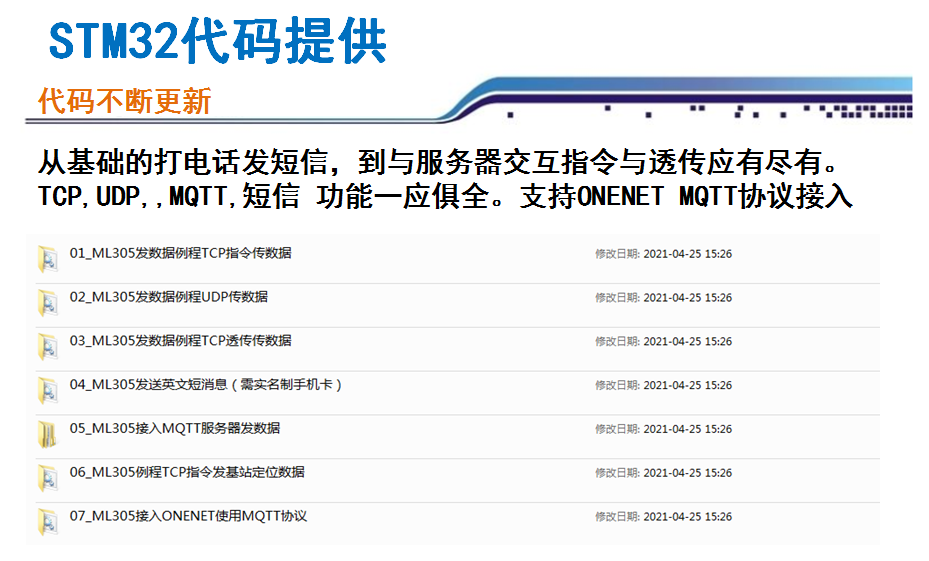Click the STM32代码提供 title
This screenshot has width=929, height=561.
pos(217,41)
